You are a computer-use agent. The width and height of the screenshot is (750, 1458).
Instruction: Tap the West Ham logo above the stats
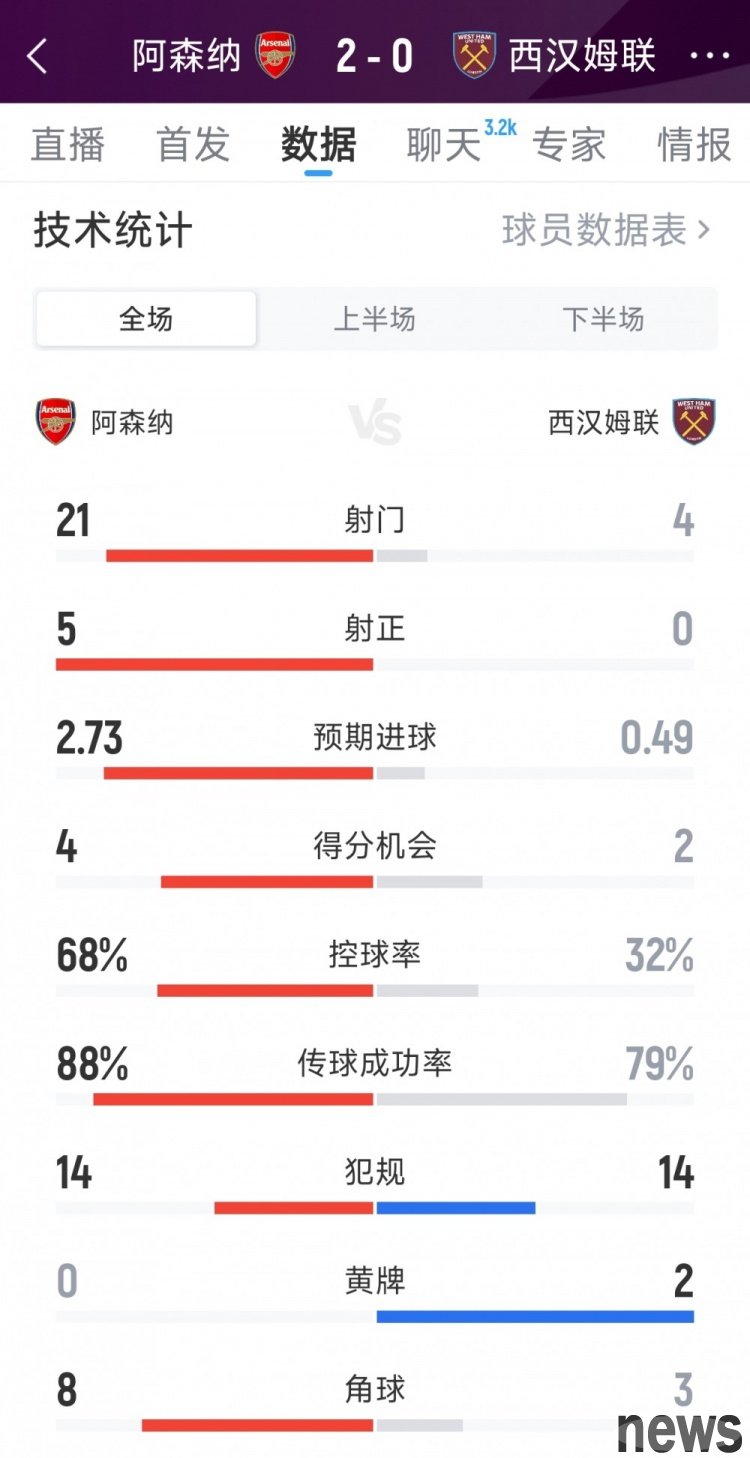[694, 422]
